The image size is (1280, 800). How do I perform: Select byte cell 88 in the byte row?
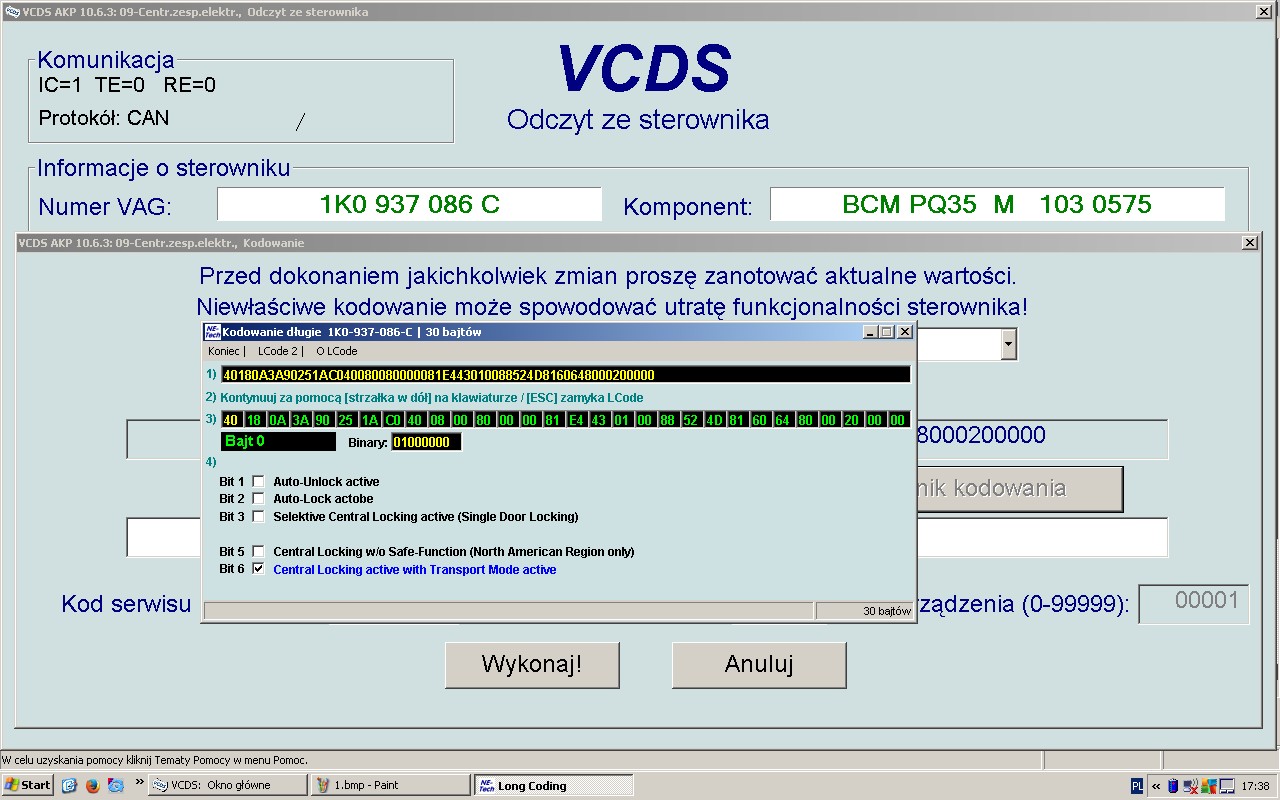[x=668, y=420]
